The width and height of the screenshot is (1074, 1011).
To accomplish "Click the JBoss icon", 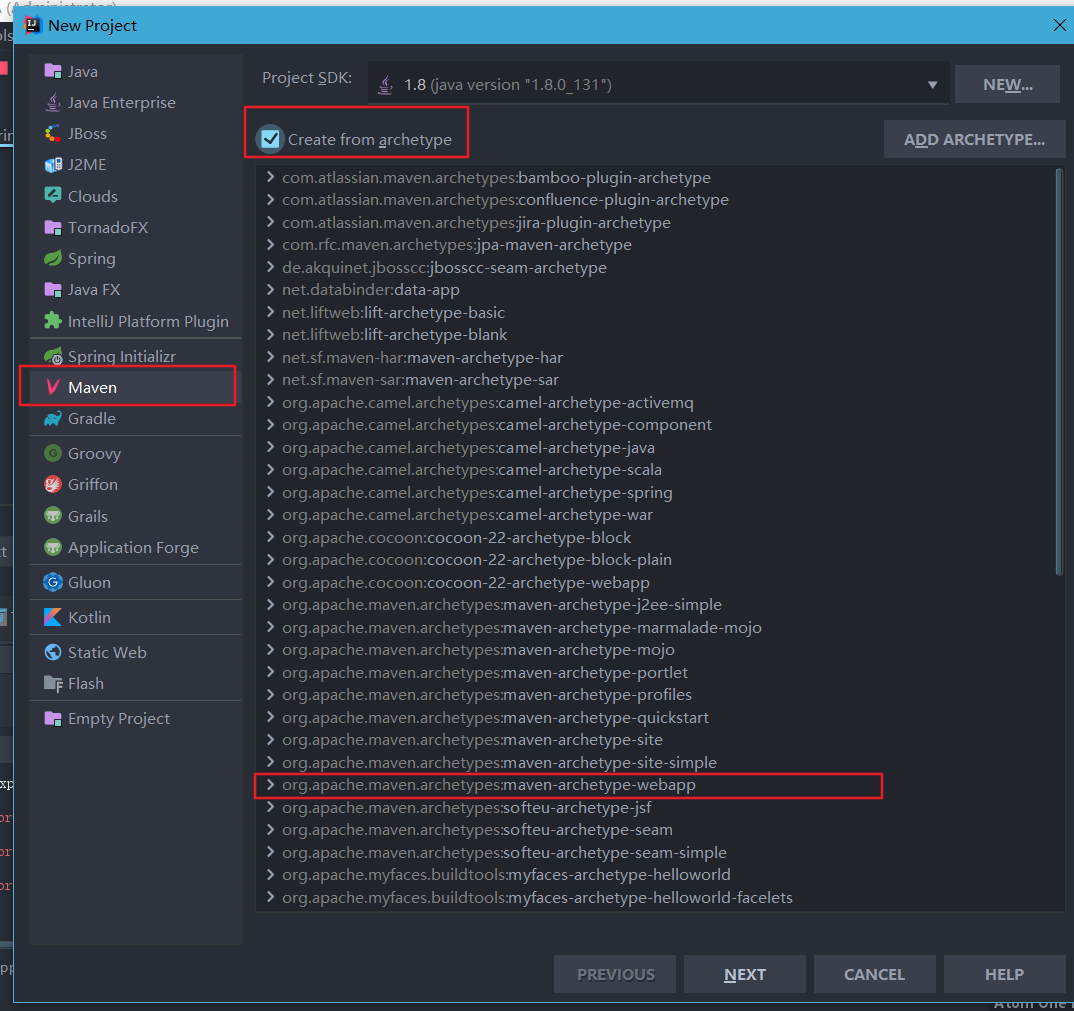I will pos(53,134).
